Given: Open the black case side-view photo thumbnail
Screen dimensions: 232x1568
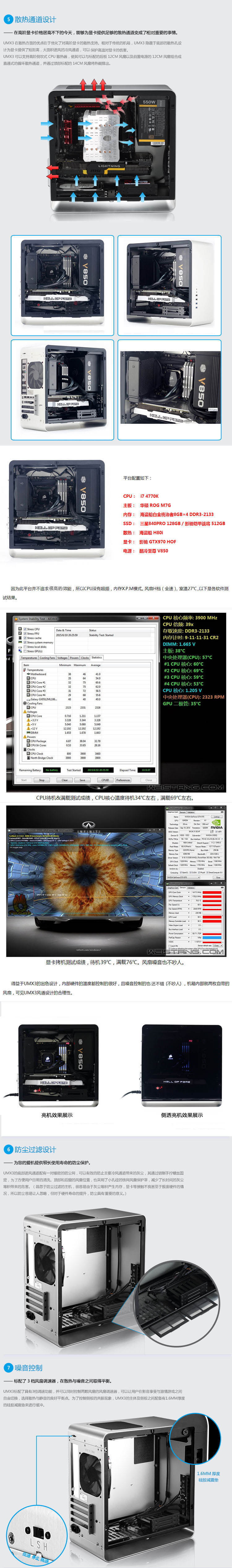Looking at the screenshot, I should tap(62, 286).
